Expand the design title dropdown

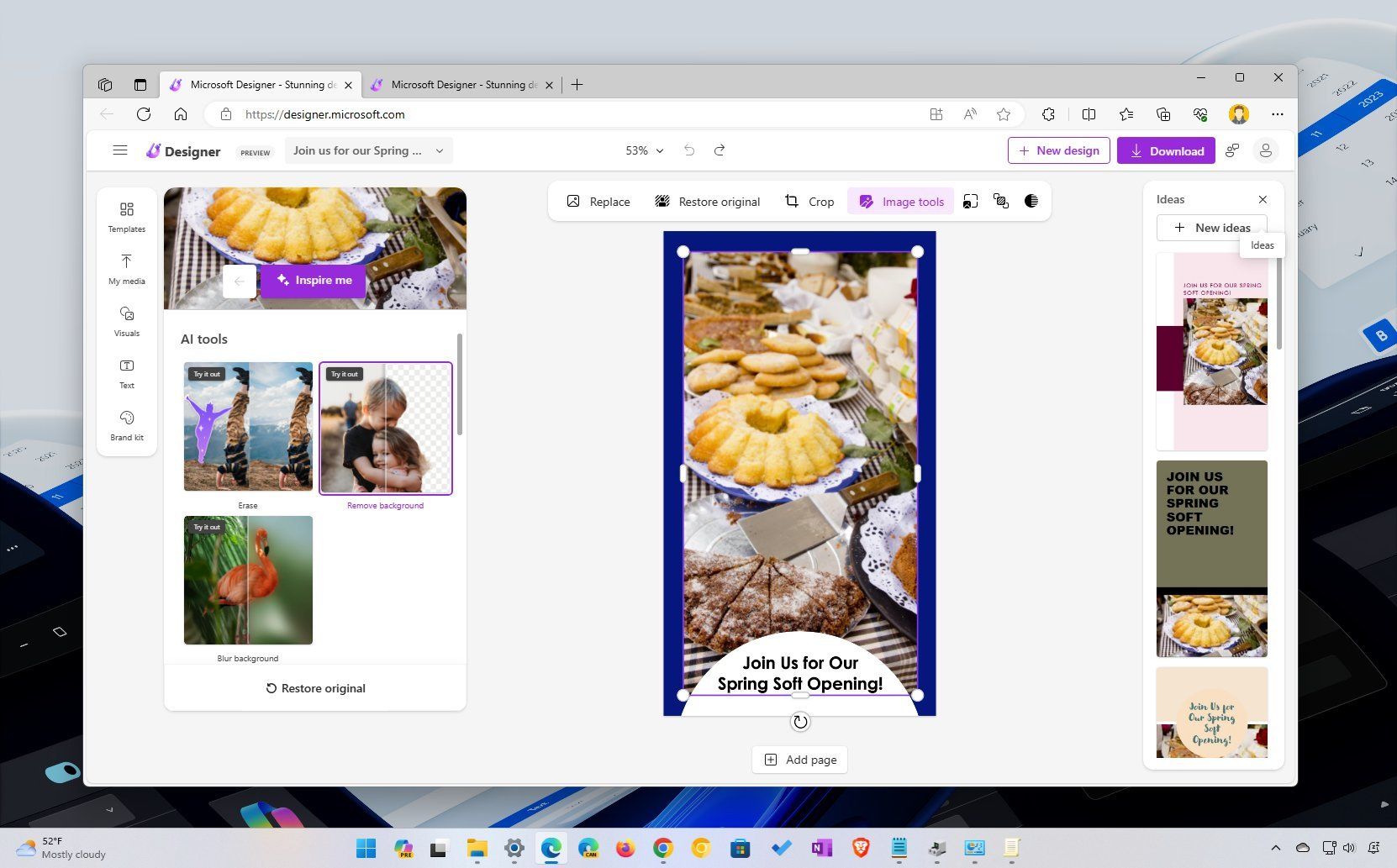coord(439,150)
